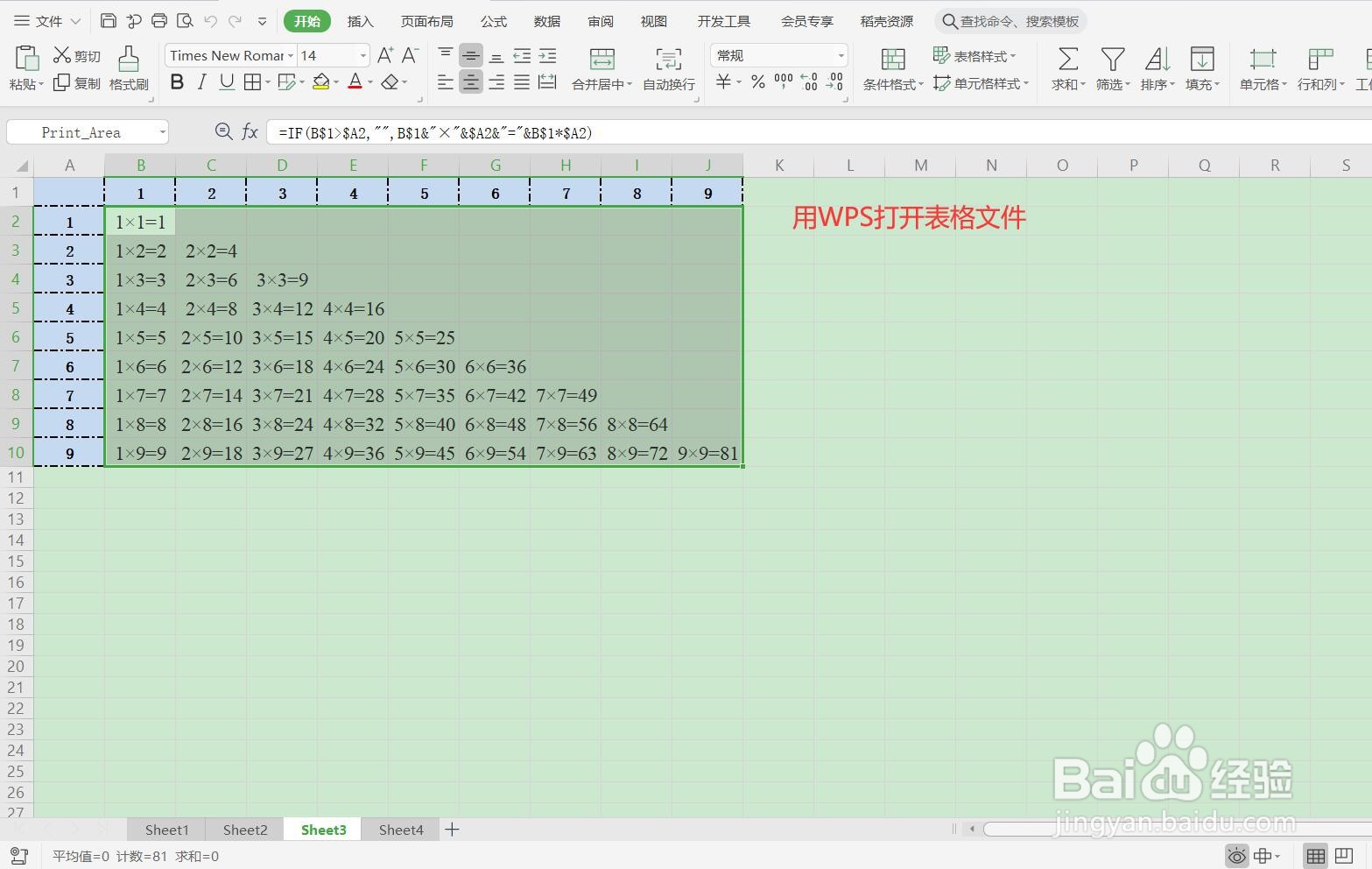
Task: Open the number format 常规 dropdown
Action: (x=841, y=56)
